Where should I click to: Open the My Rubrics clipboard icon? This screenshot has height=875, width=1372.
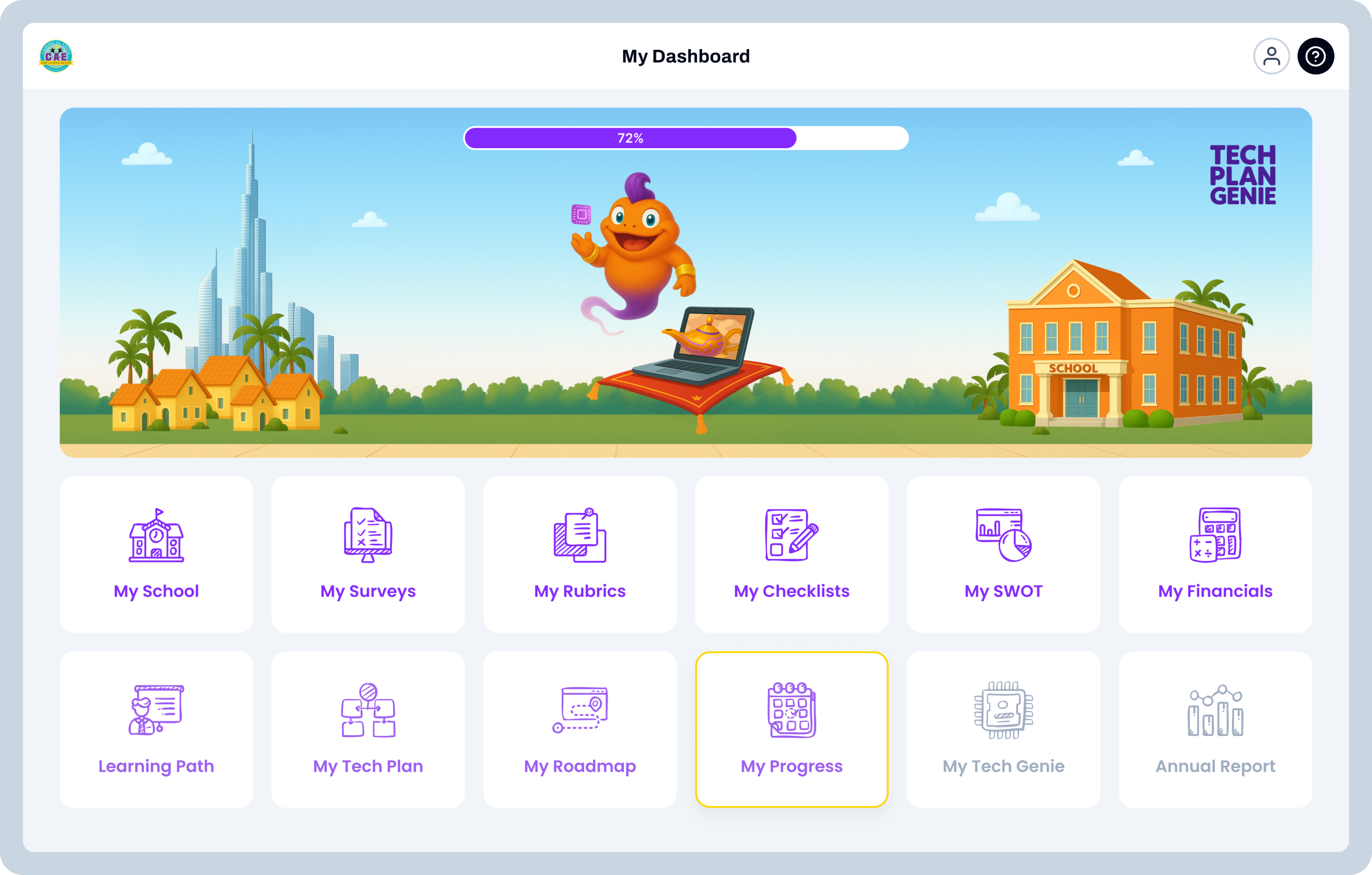[x=579, y=536]
